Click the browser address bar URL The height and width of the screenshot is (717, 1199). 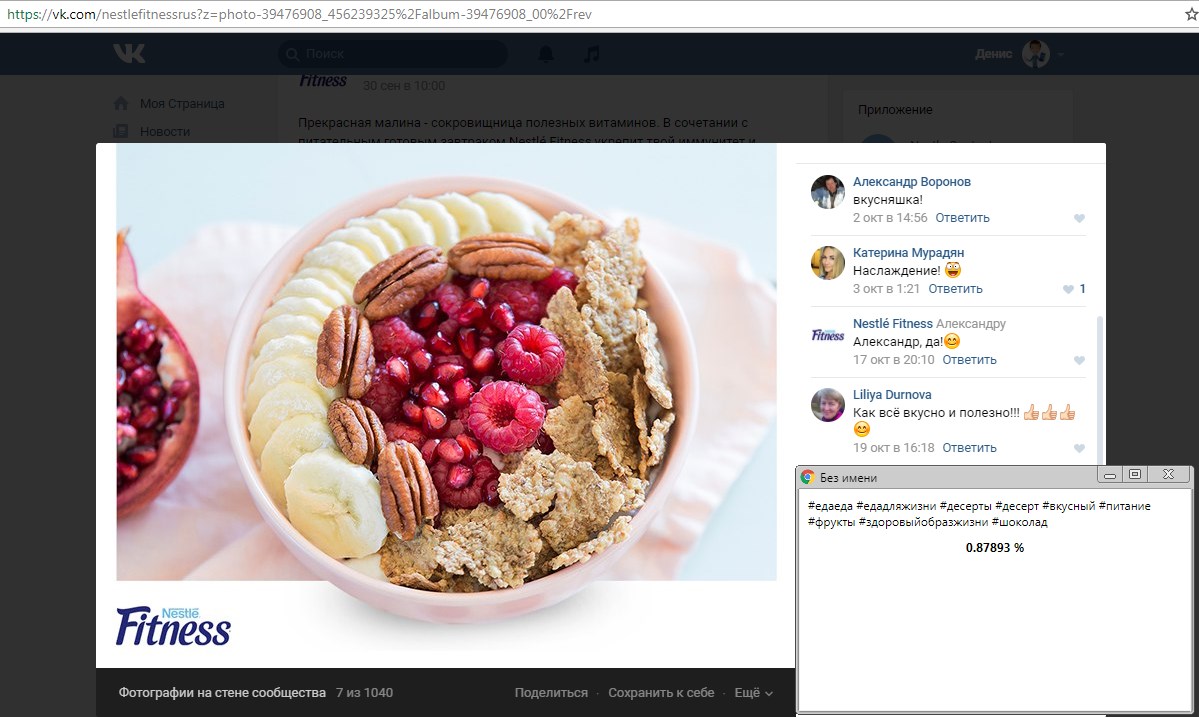point(299,15)
